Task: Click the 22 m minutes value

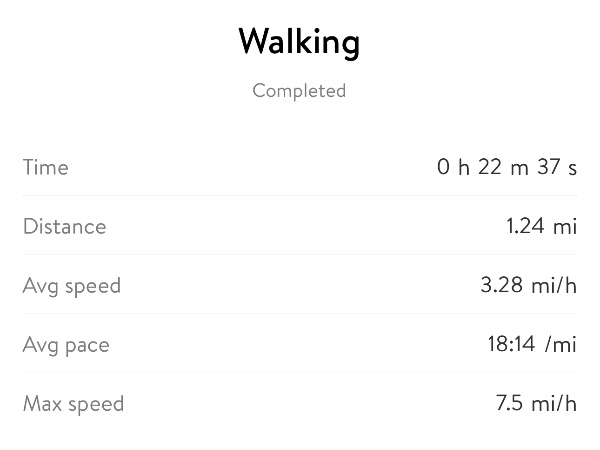Action: click(x=502, y=167)
